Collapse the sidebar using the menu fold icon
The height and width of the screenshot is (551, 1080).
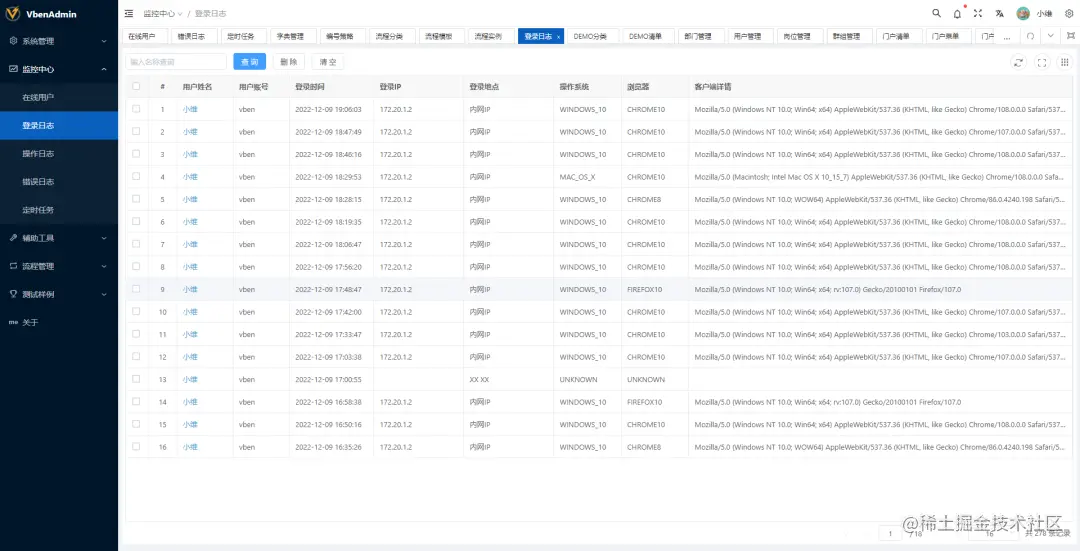129,14
